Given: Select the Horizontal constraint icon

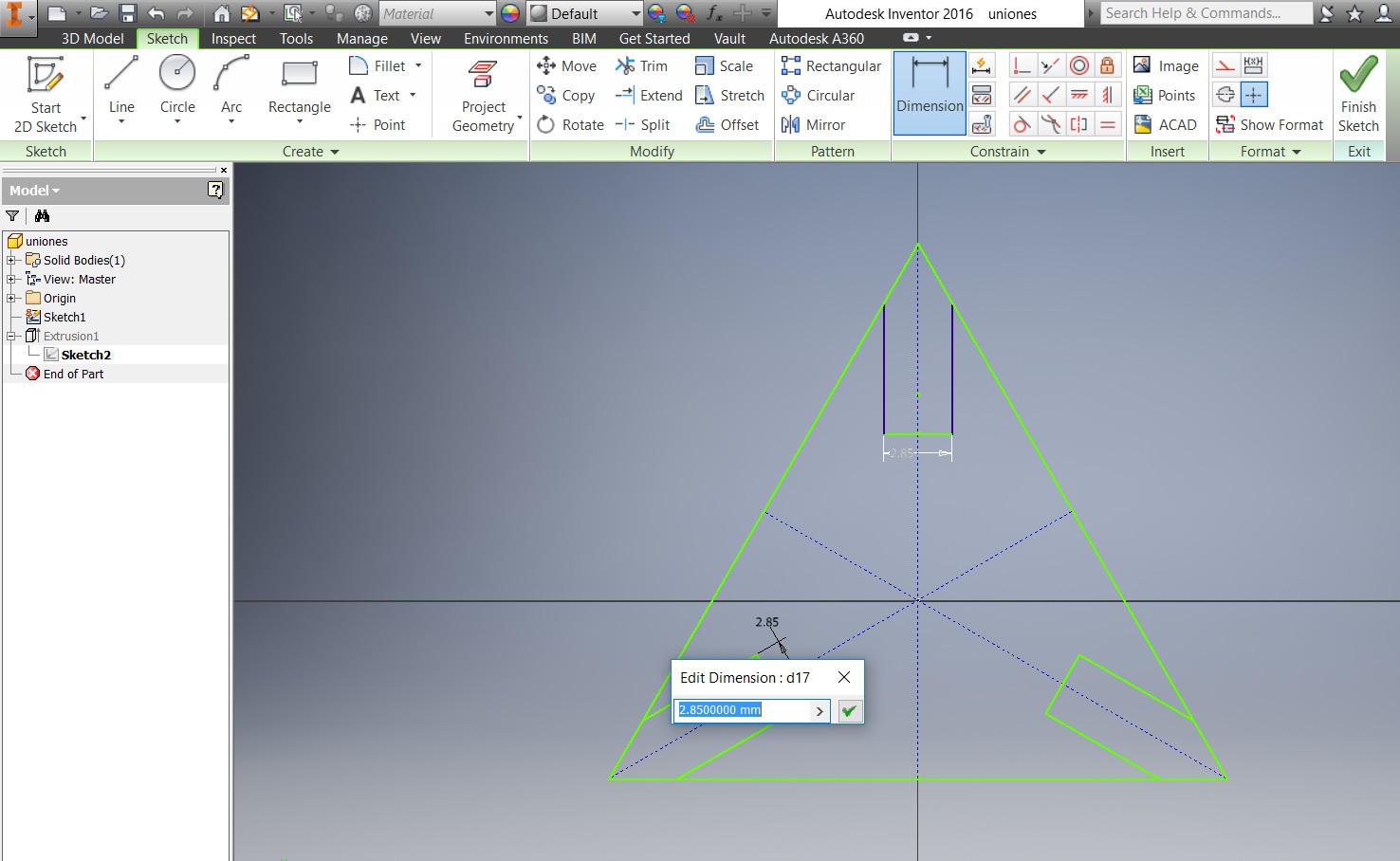Looking at the screenshot, I should coord(1078,95).
